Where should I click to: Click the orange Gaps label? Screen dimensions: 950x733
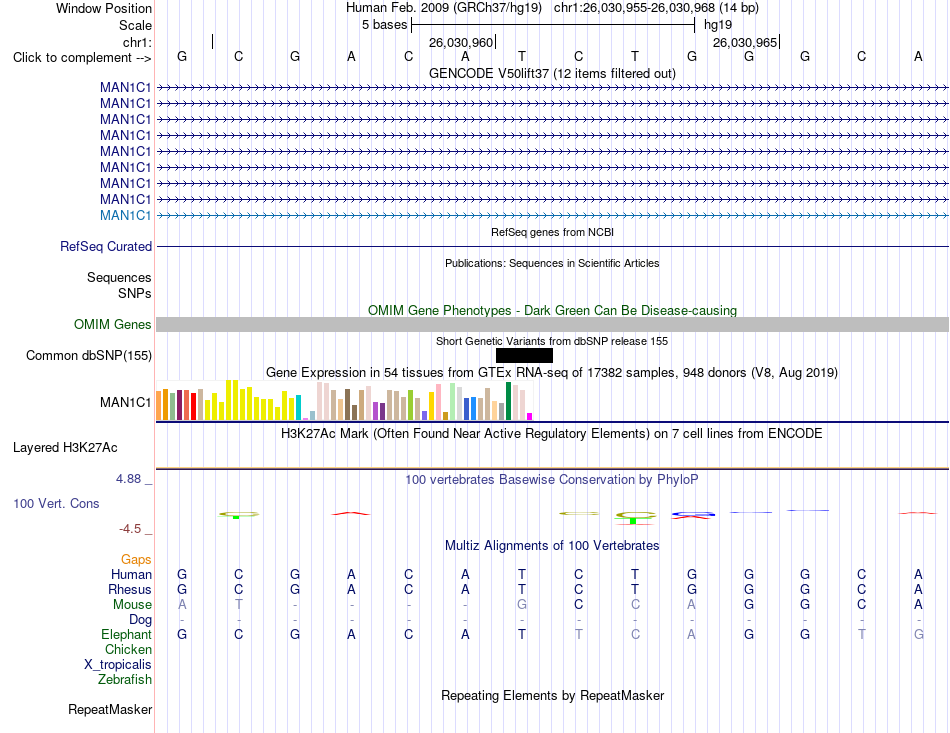click(136, 559)
